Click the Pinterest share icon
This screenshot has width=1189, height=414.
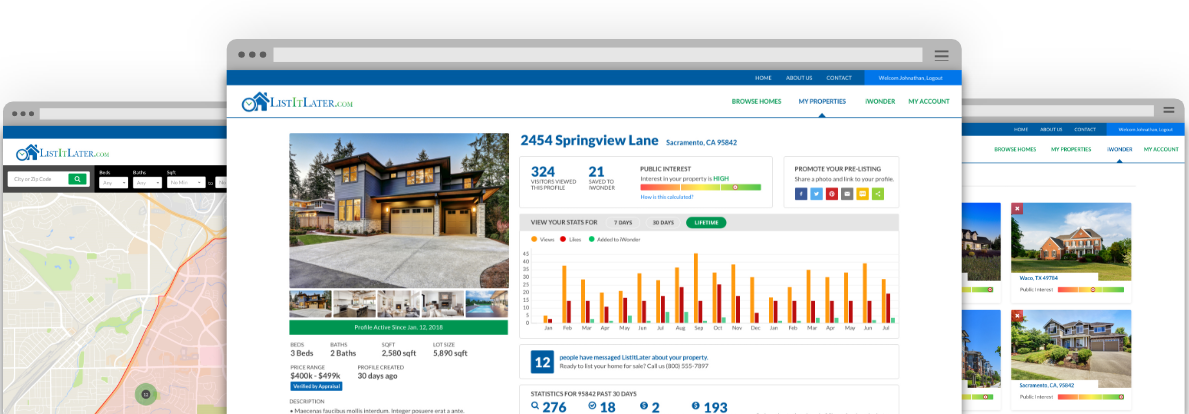pyautogui.click(x=832, y=194)
